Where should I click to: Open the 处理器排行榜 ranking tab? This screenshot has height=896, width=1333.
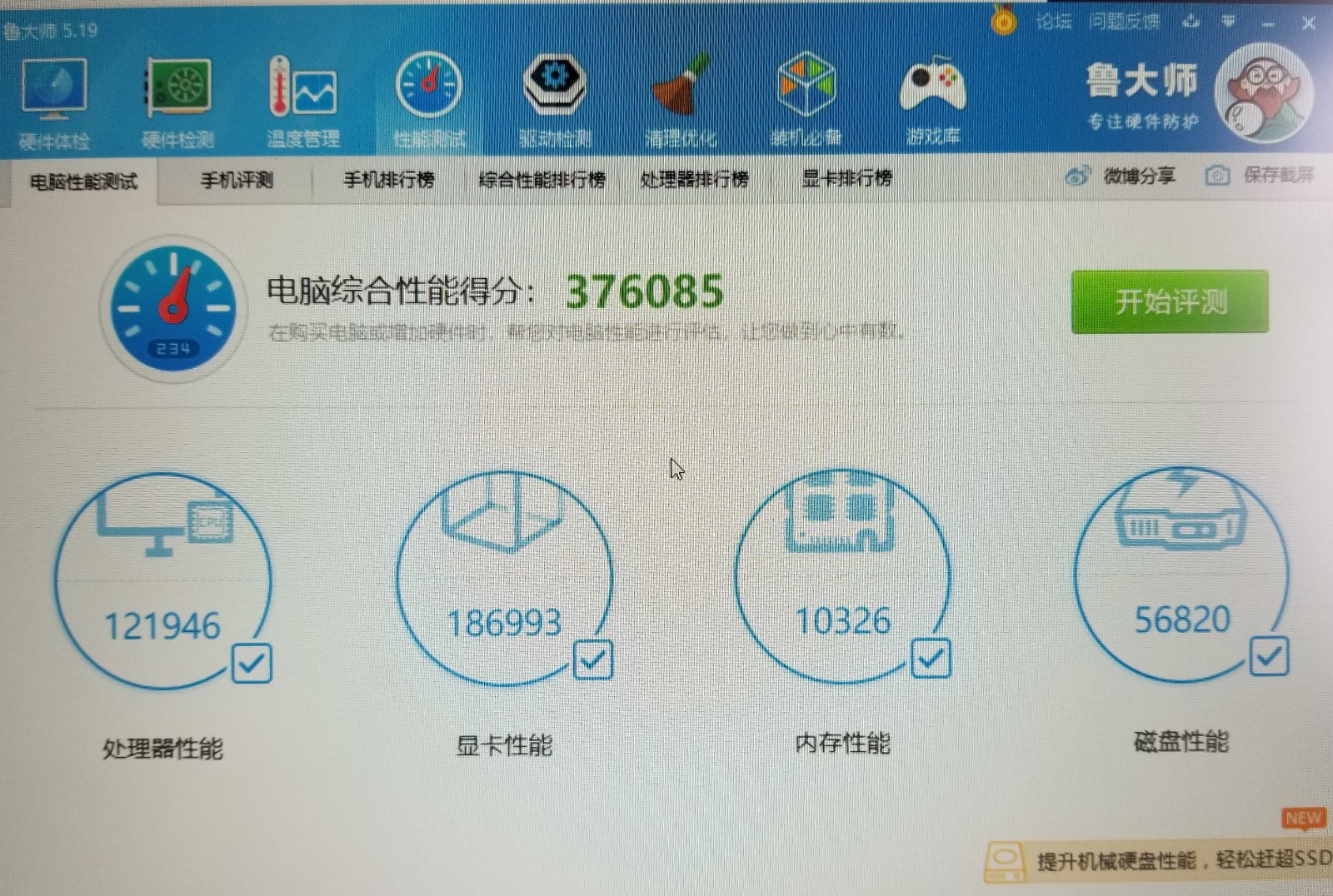coord(694,179)
